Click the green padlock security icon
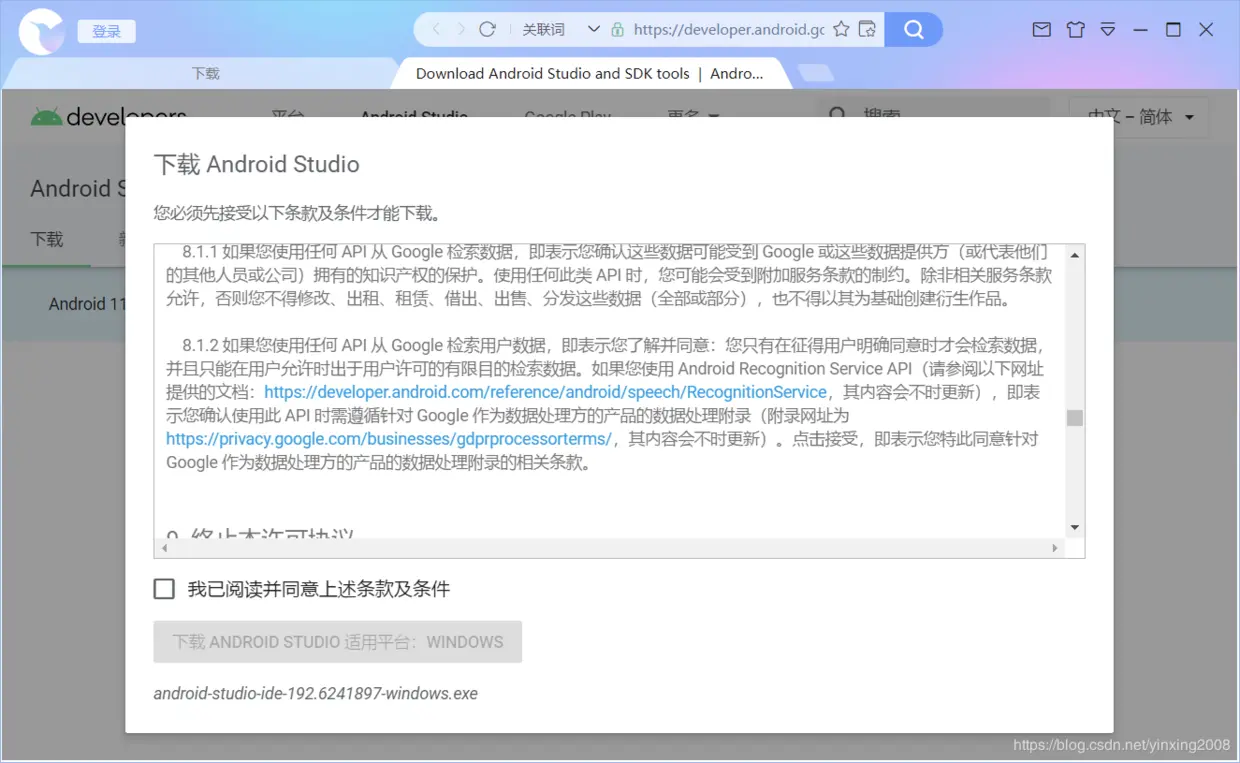The image size is (1240, 763). point(617,30)
